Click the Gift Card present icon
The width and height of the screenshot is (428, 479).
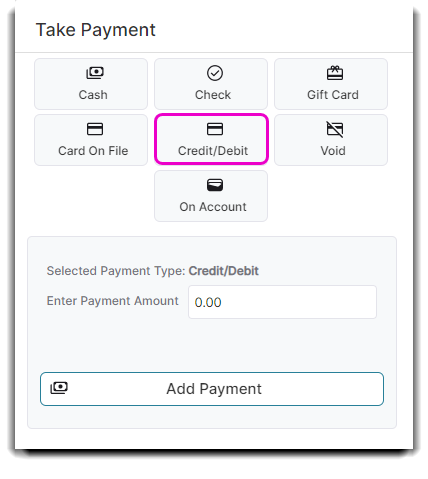tap(335, 73)
